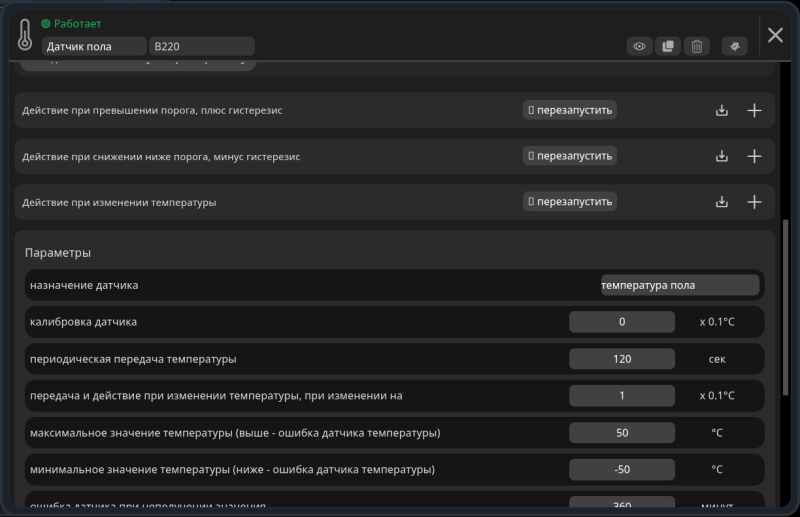Viewport: 800px width, 517px height.
Task: Import action for превышении порога row
Action: pyautogui.click(x=721, y=110)
